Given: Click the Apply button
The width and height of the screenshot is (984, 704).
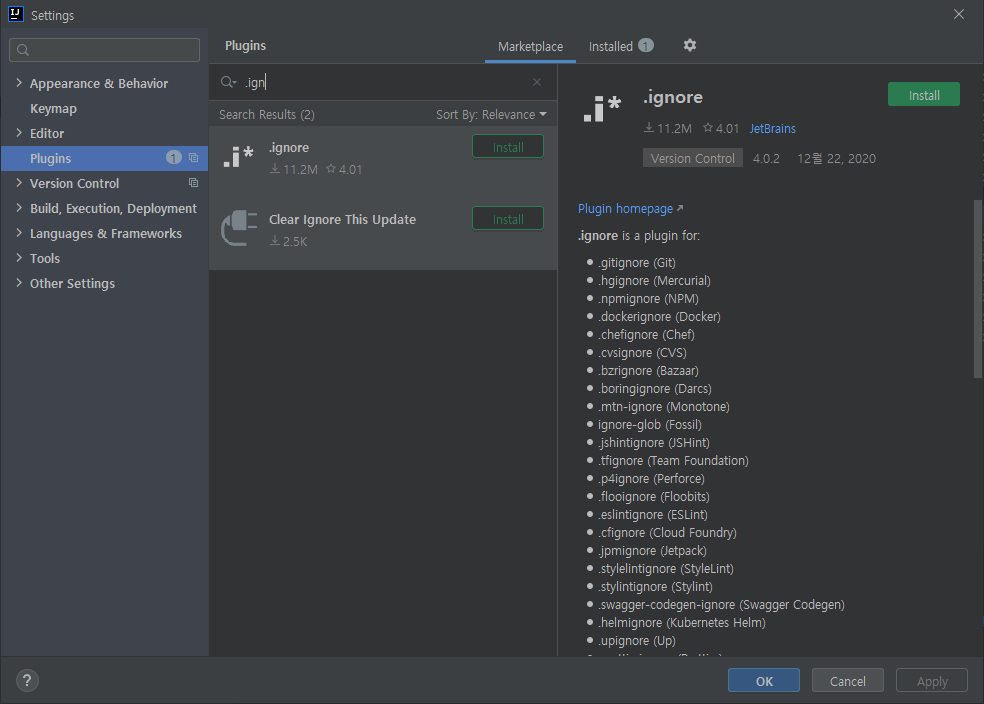Looking at the screenshot, I should coord(932,681).
